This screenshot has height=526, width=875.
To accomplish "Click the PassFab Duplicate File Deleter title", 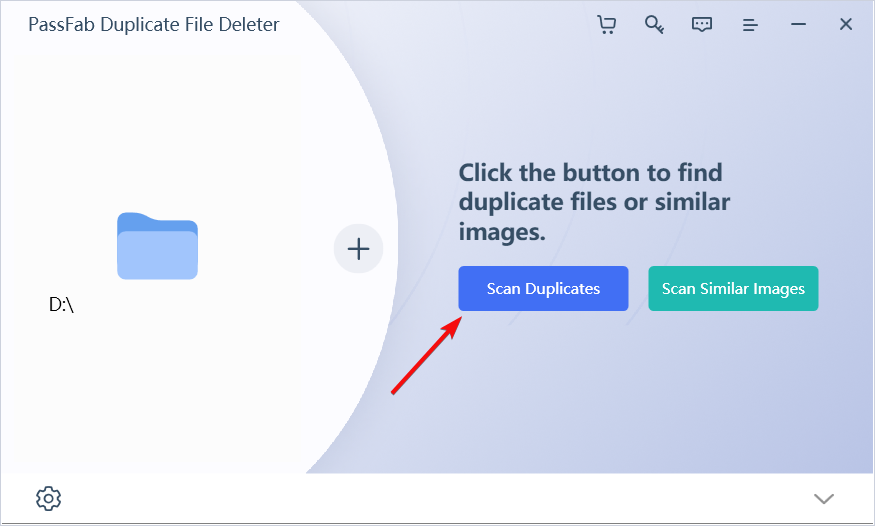I will pos(153,25).
